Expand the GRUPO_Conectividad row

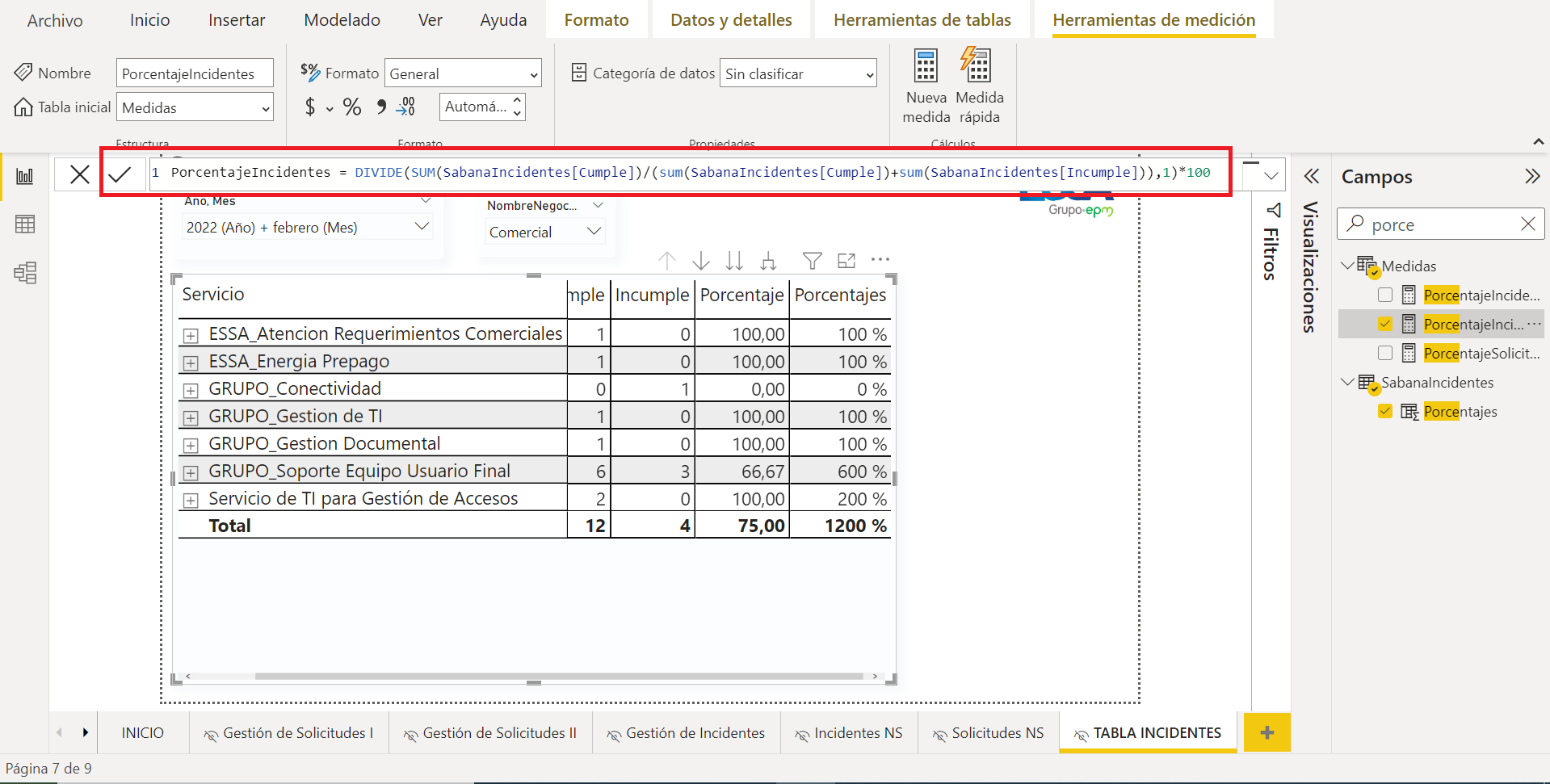[x=191, y=391]
